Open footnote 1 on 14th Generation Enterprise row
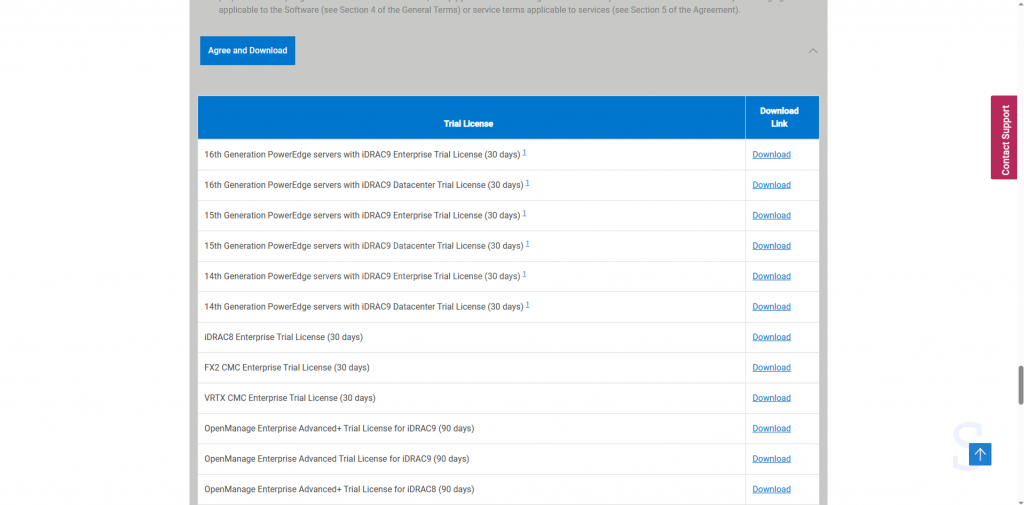1024x505 pixels. 524,274
